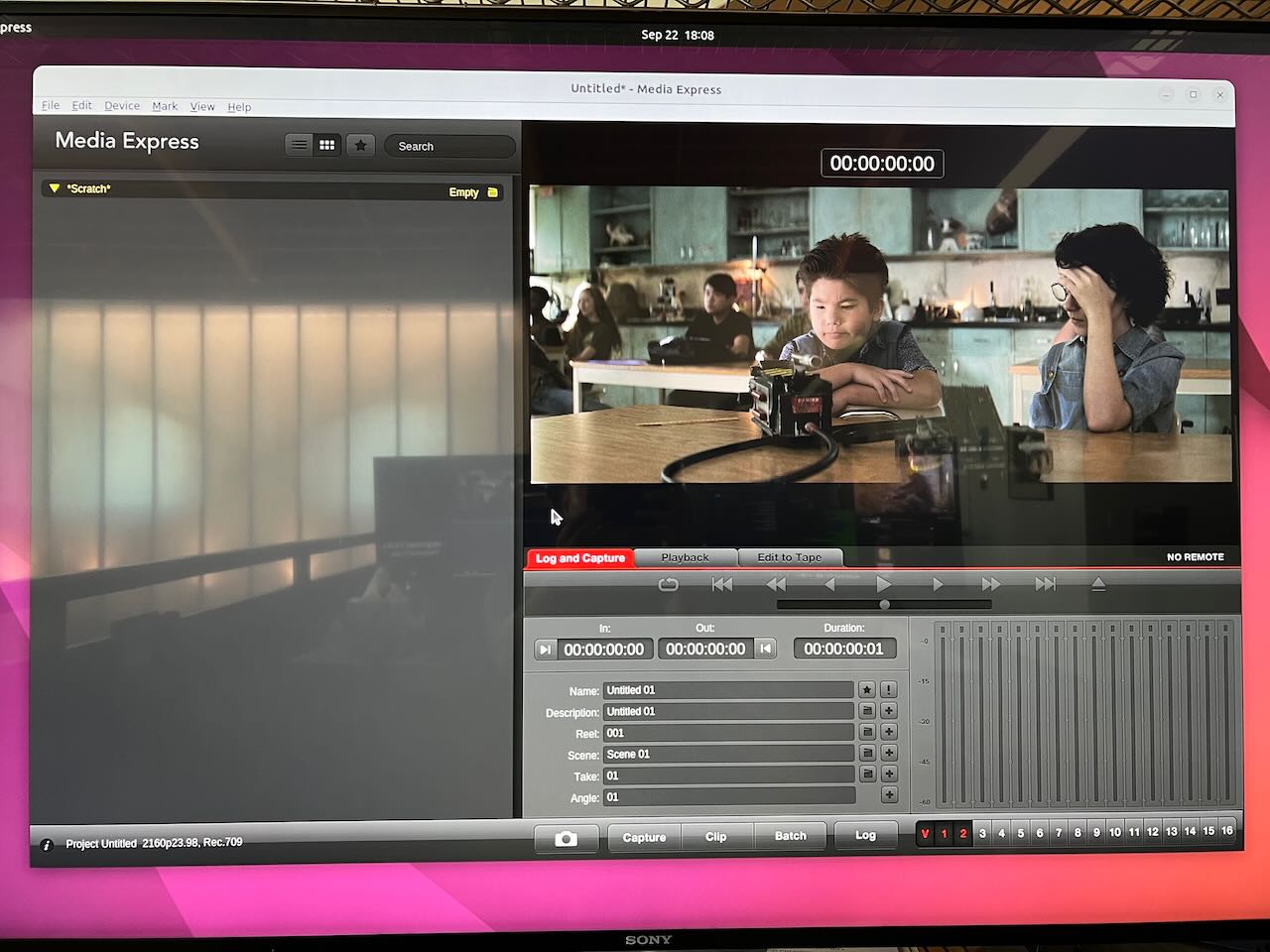Toggle audio channel 1 enable
This screenshot has width=1270, height=952.
click(x=944, y=833)
